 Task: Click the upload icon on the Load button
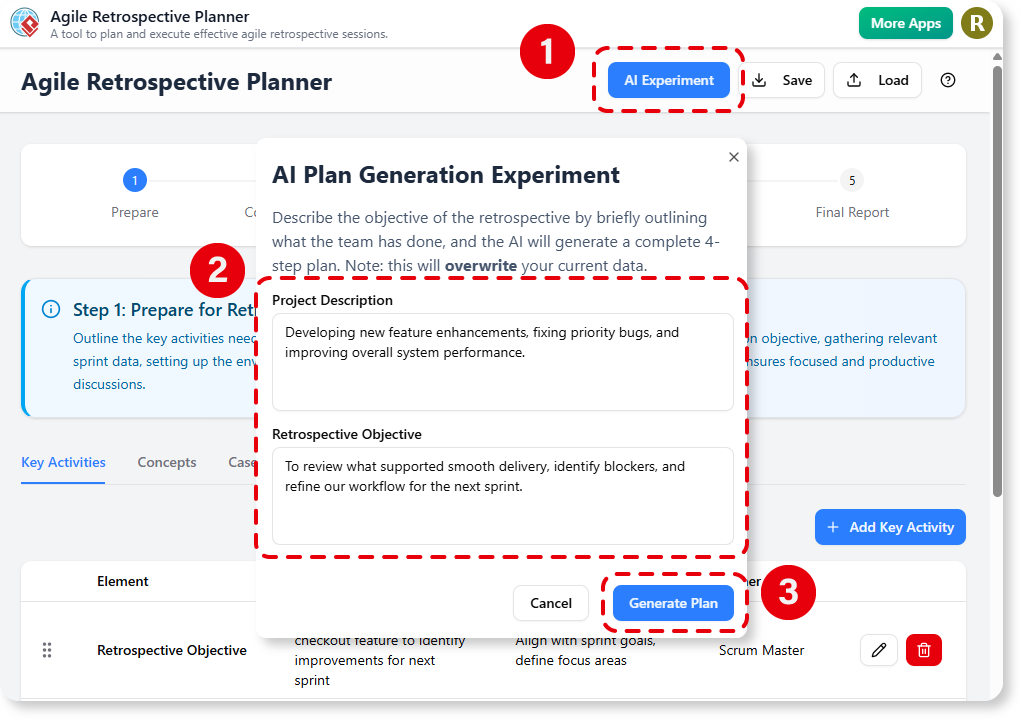click(x=854, y=80)
